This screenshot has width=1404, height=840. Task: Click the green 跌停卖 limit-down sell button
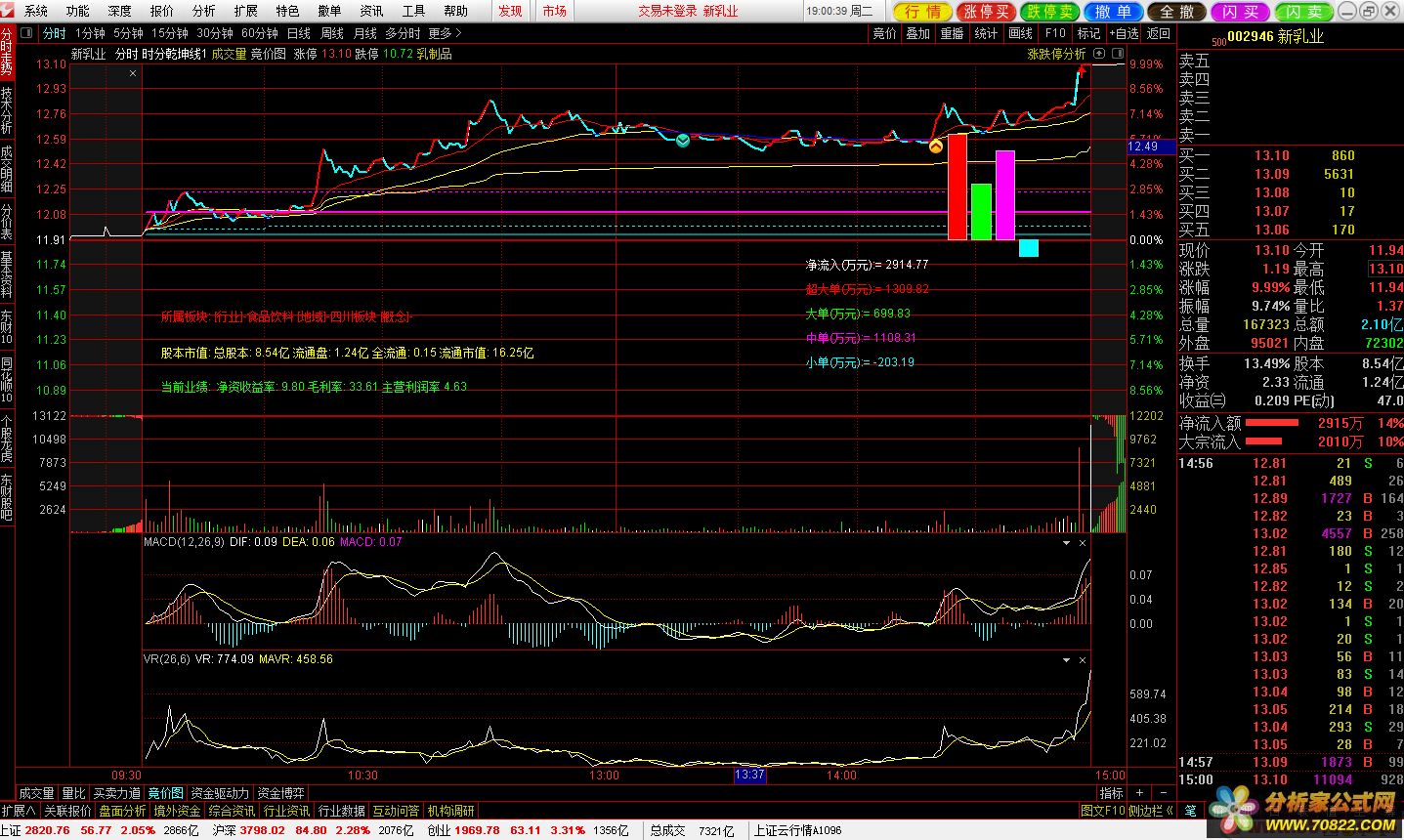click(1050, 11)
